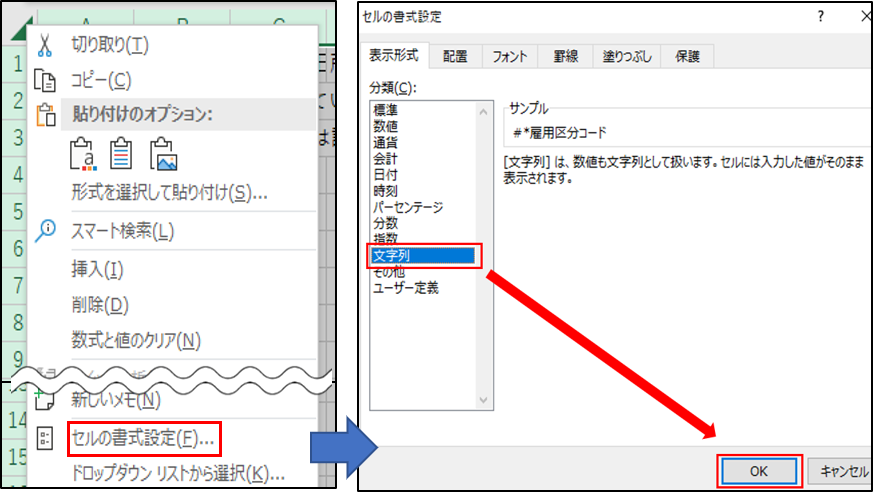
Task: Switch to 配置 tab
Action: click(455, 56)
